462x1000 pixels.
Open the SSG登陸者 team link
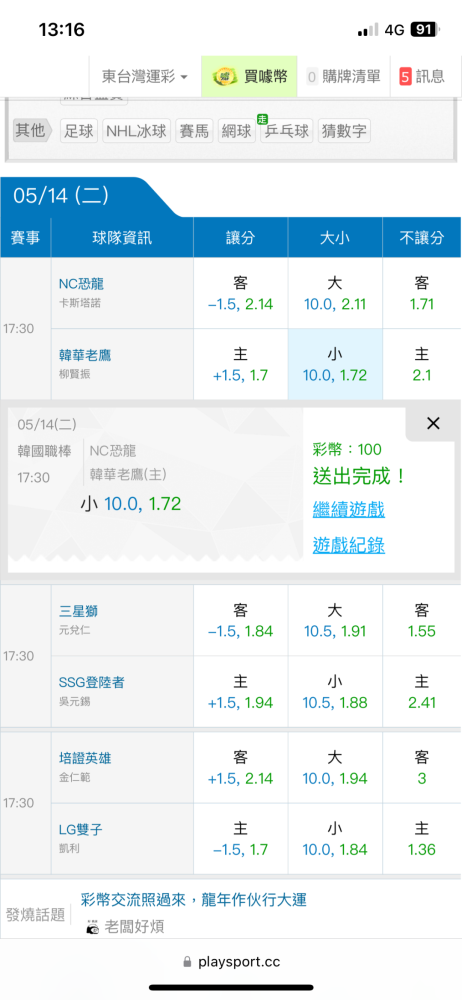[91, 682]
